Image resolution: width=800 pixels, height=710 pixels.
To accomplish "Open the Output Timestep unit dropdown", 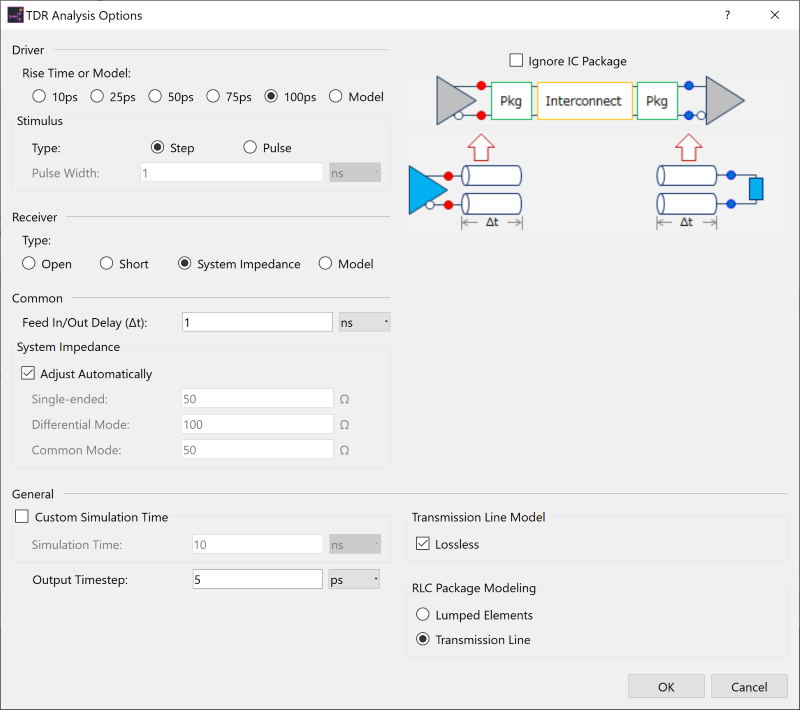I will (x=354, y=579).
